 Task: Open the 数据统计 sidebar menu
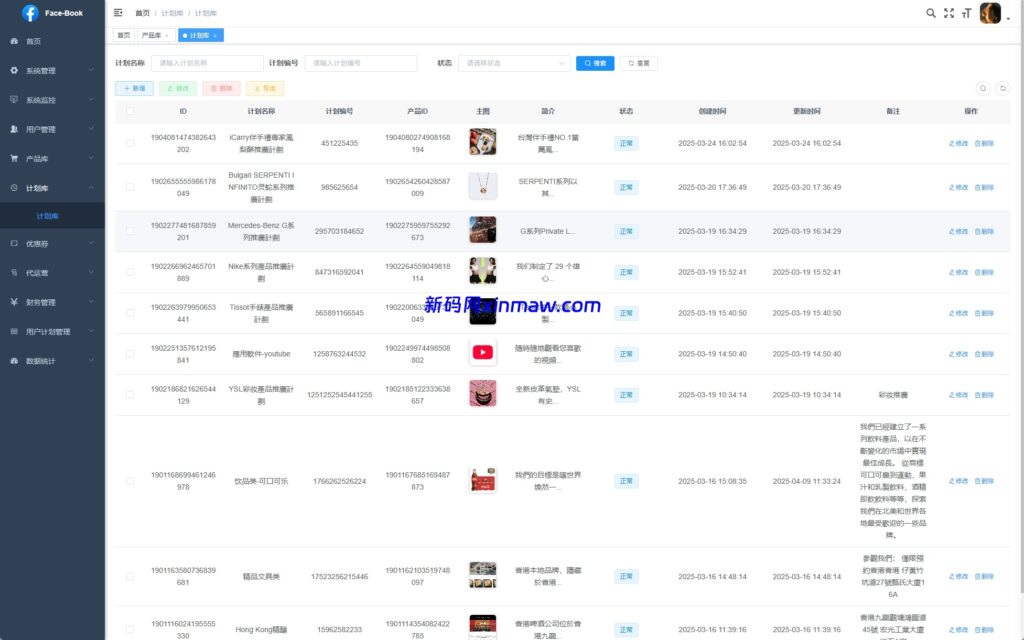tap(52, 359)
